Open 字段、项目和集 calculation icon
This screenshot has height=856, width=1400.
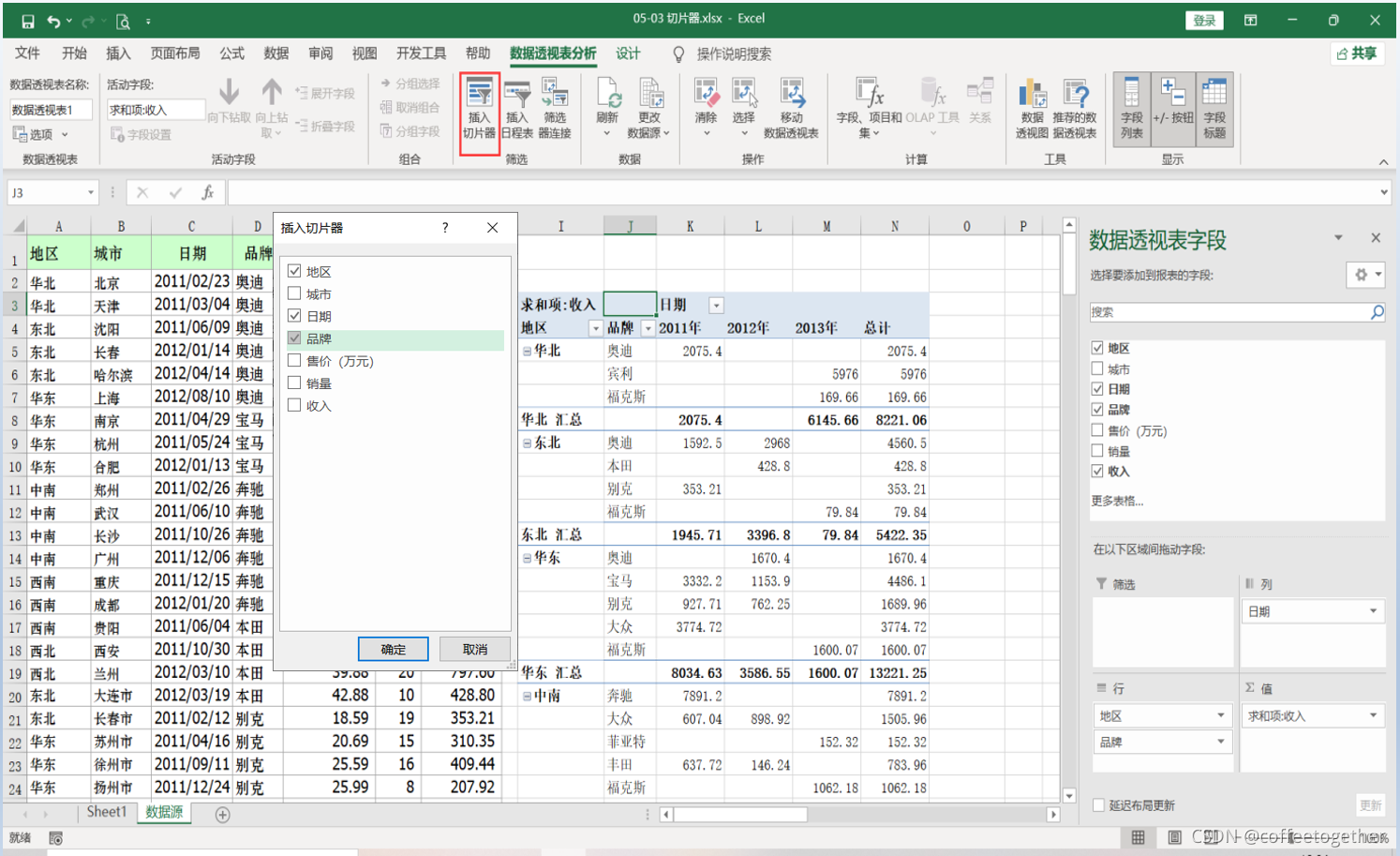(x=869, y=109)
